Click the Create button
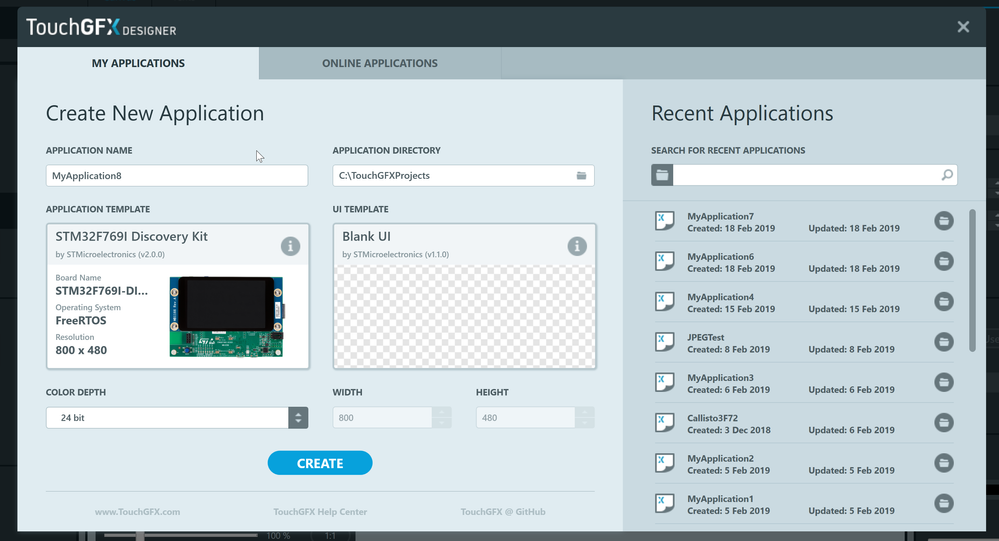Image resolution: width=999 pixels, height=541 pixels. pyautogui.click(x=320, y=463)
